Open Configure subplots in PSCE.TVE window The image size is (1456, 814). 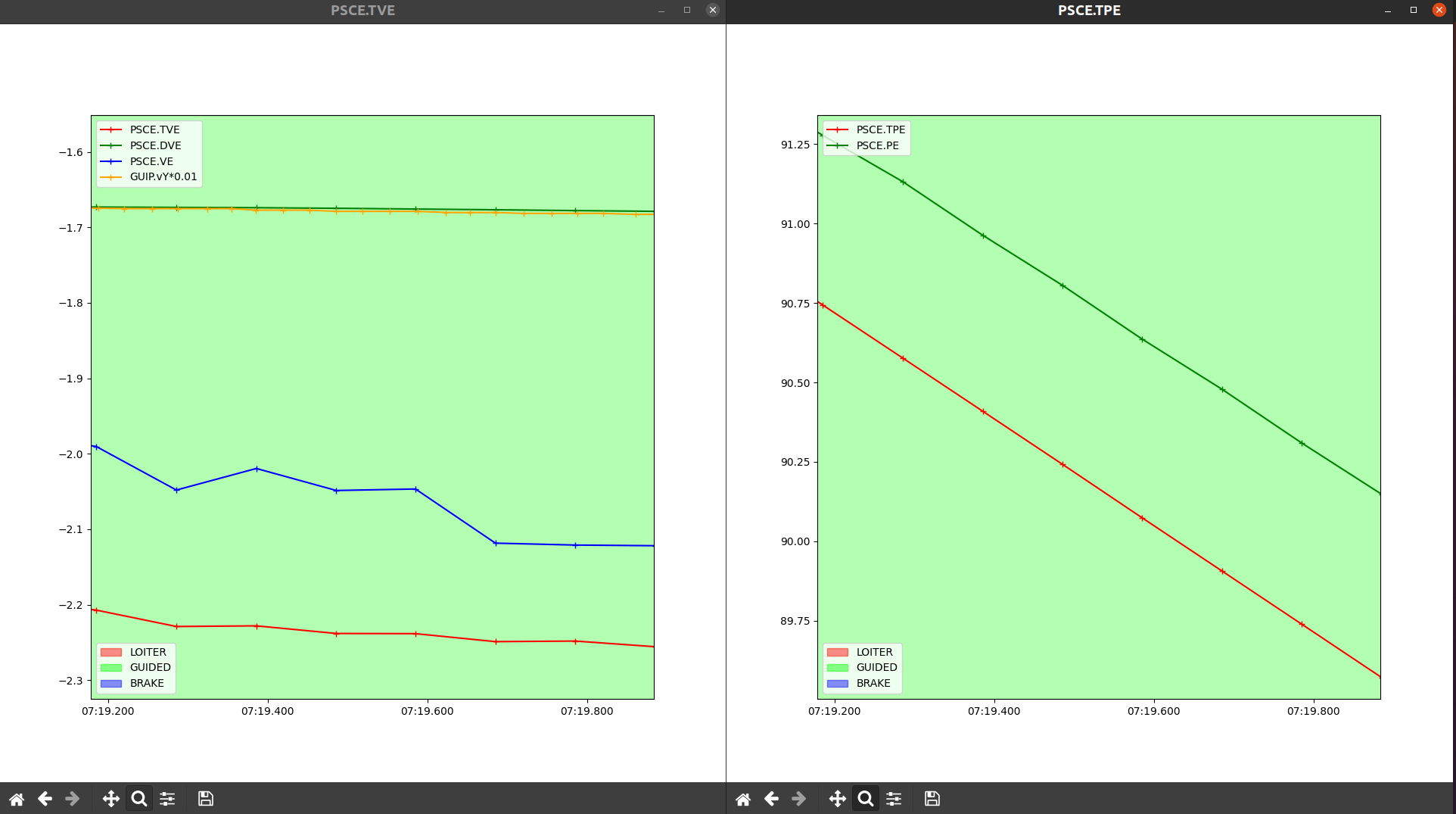coord(167,799)
